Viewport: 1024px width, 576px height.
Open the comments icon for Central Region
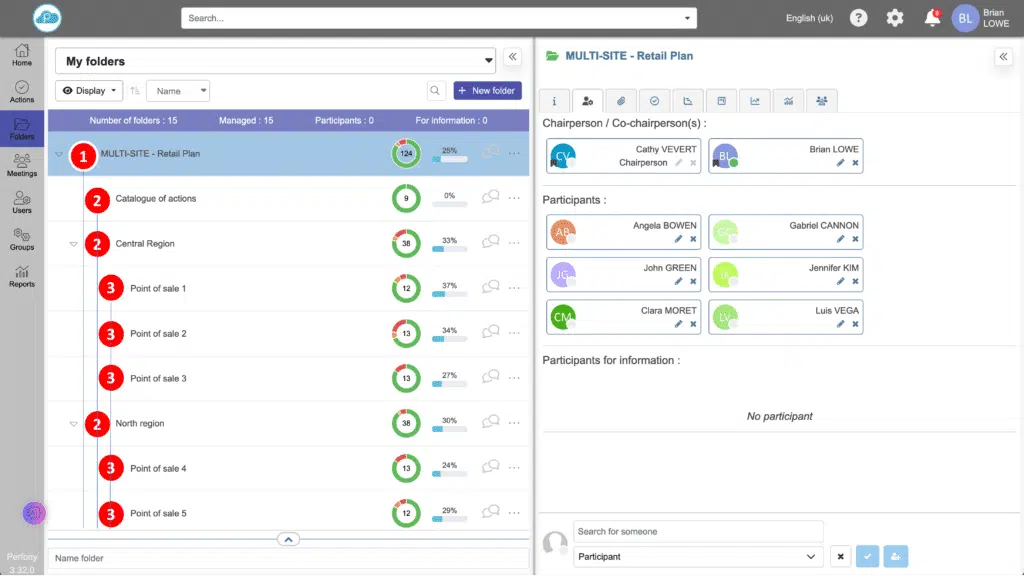tap(490, 243)
